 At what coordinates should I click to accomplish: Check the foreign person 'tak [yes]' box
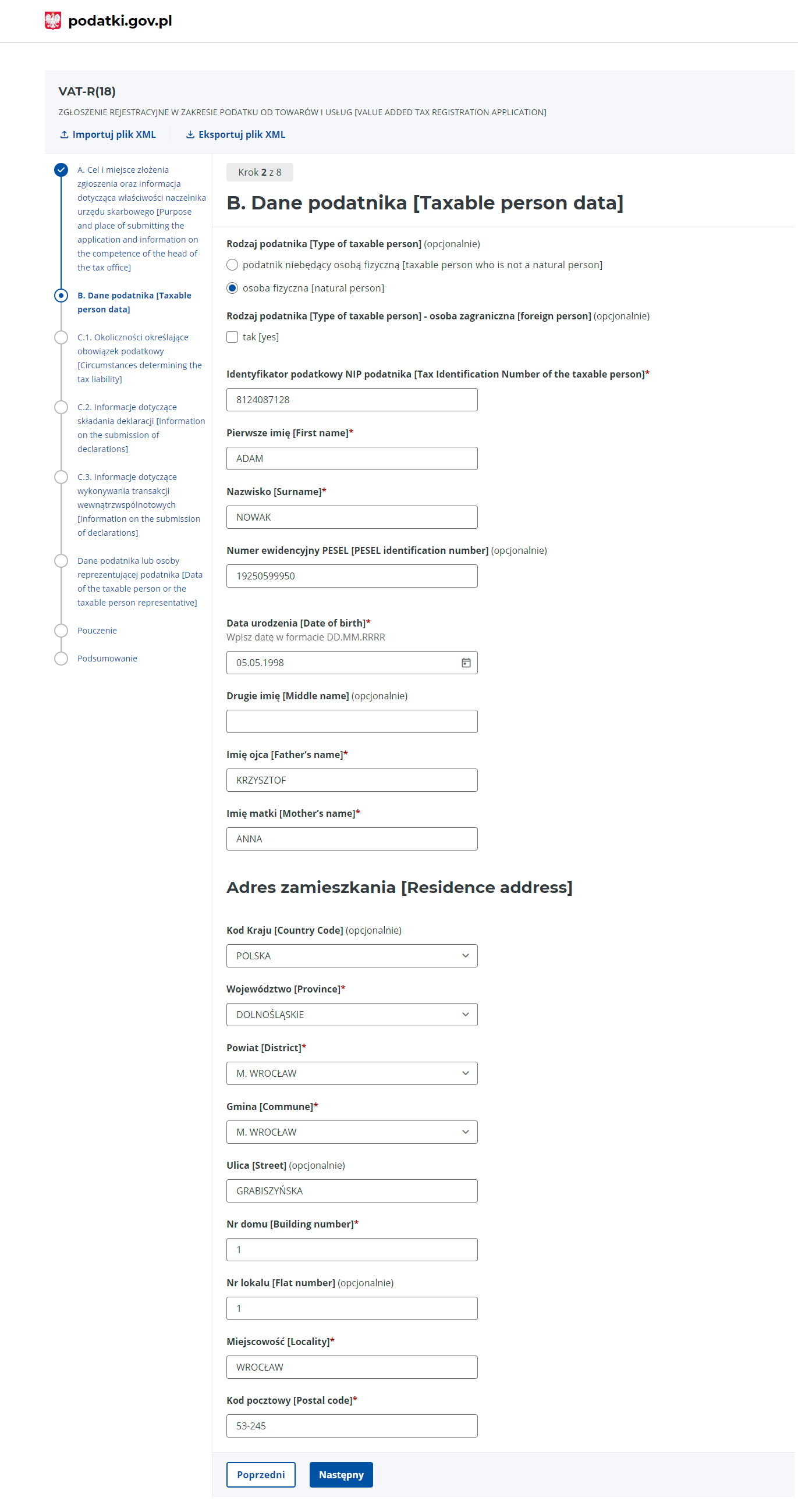click(232, 337)
